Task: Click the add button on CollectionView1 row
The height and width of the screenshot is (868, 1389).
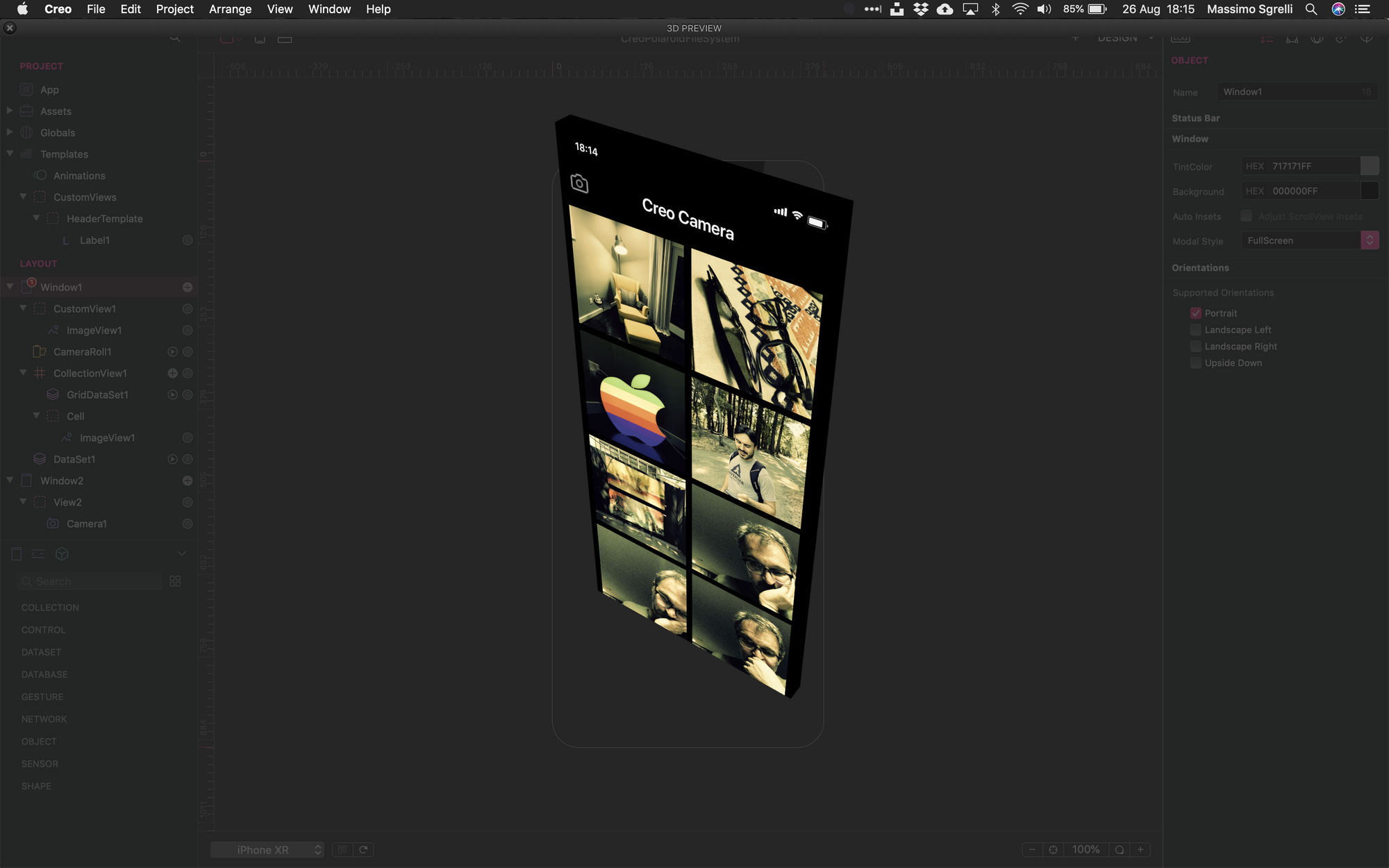Action: 172,373
